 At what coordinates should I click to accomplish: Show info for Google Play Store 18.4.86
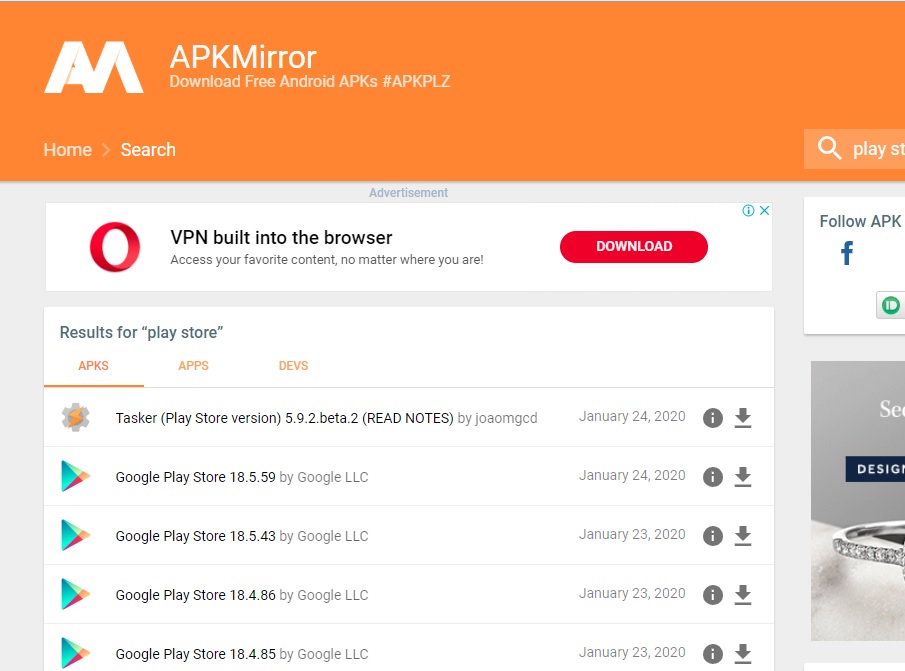coord(712,595)
